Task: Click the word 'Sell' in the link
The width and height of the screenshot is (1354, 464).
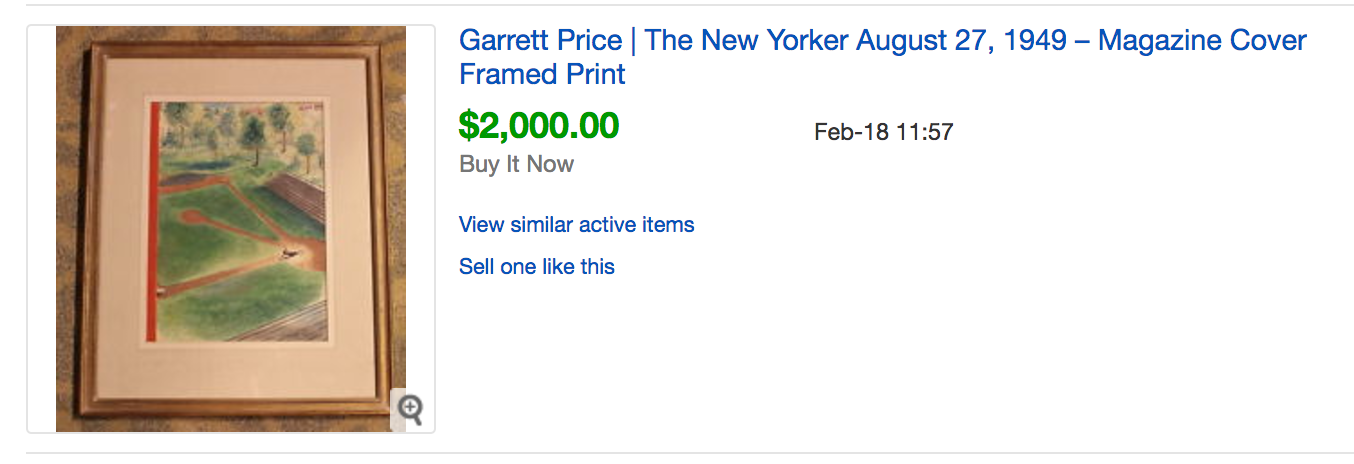Action: 476,267
